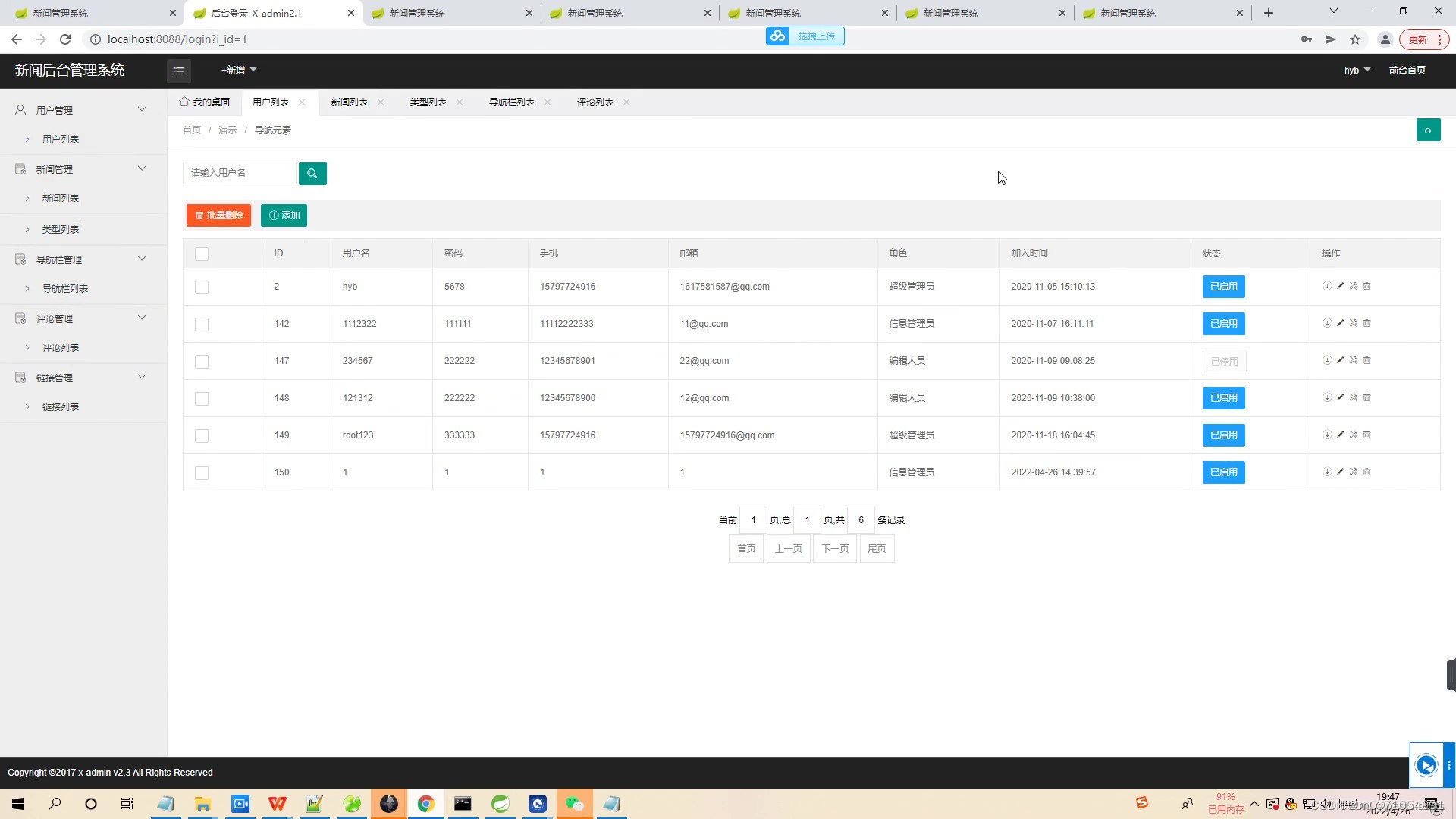Open the +新增 dropdown menu
The width and height of the screenshot is (1456, 819).
(x=238, y=70)
